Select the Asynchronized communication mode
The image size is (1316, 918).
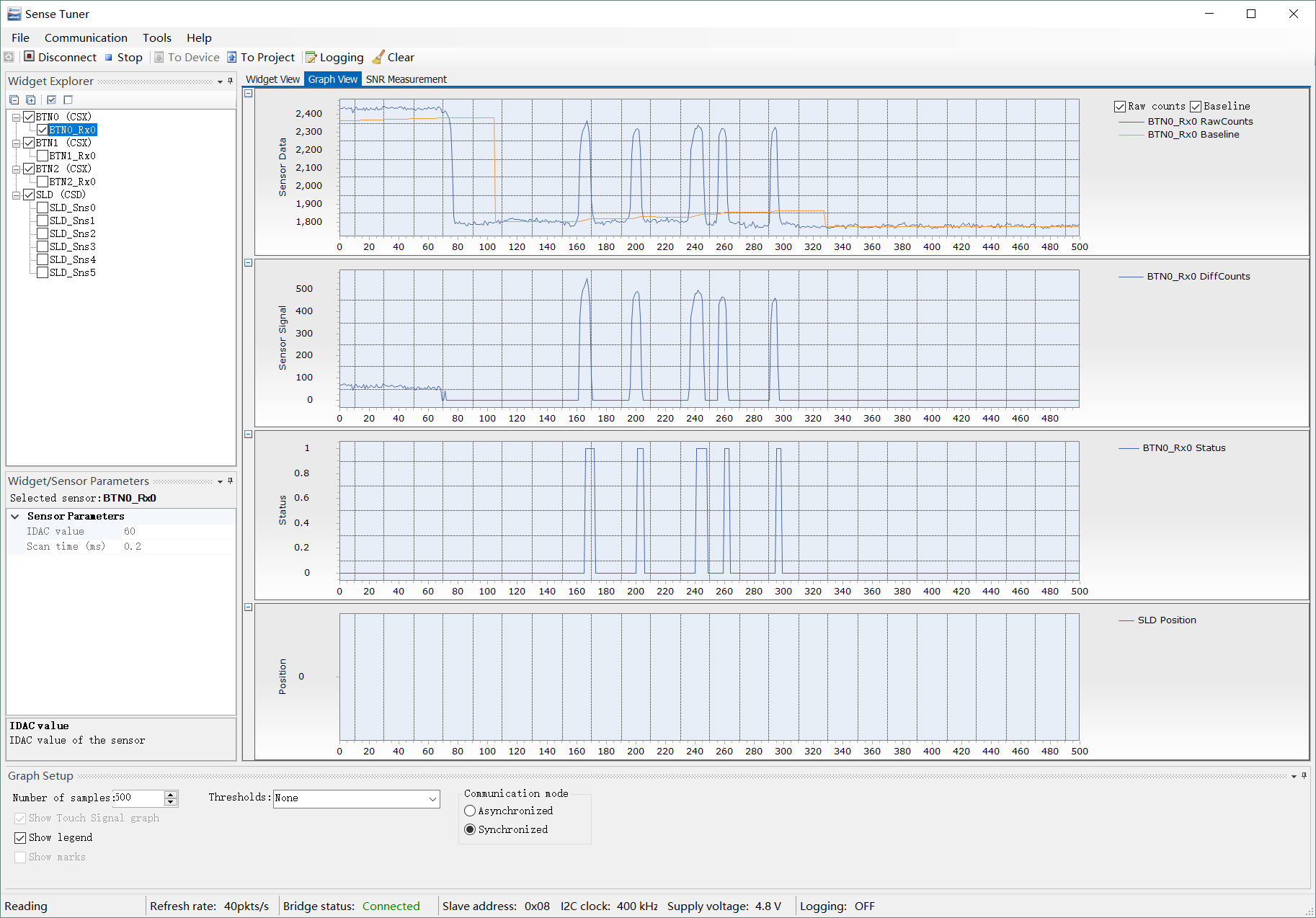point(470,811)
